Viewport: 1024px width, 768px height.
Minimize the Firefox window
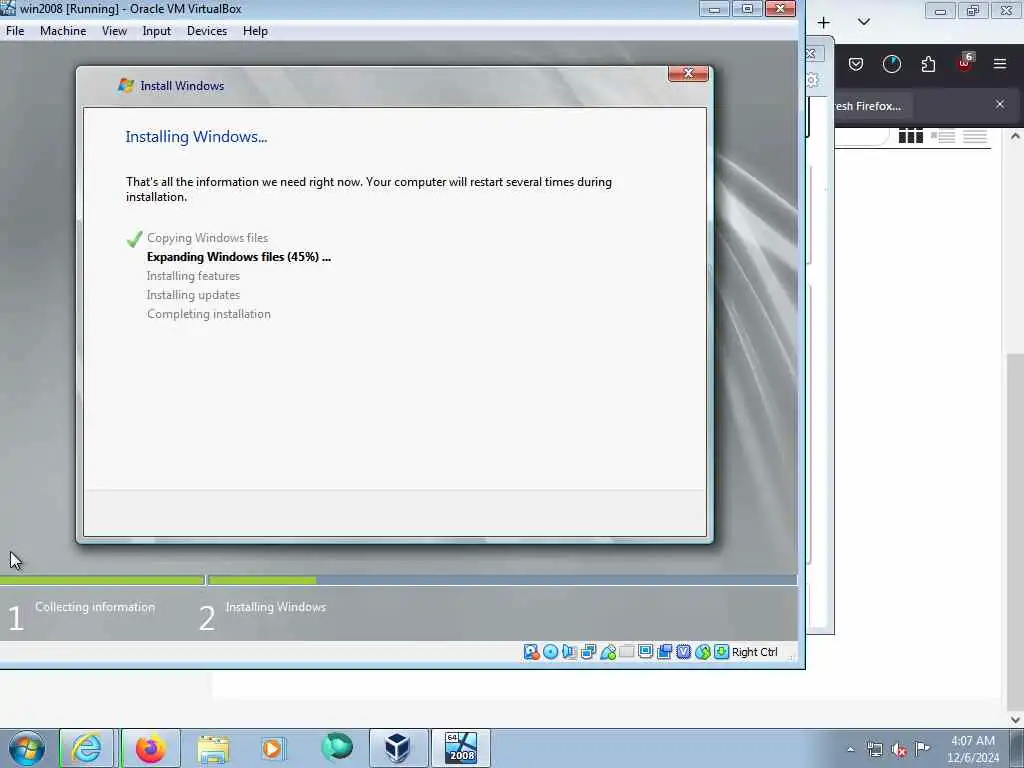tap(940, 10)
